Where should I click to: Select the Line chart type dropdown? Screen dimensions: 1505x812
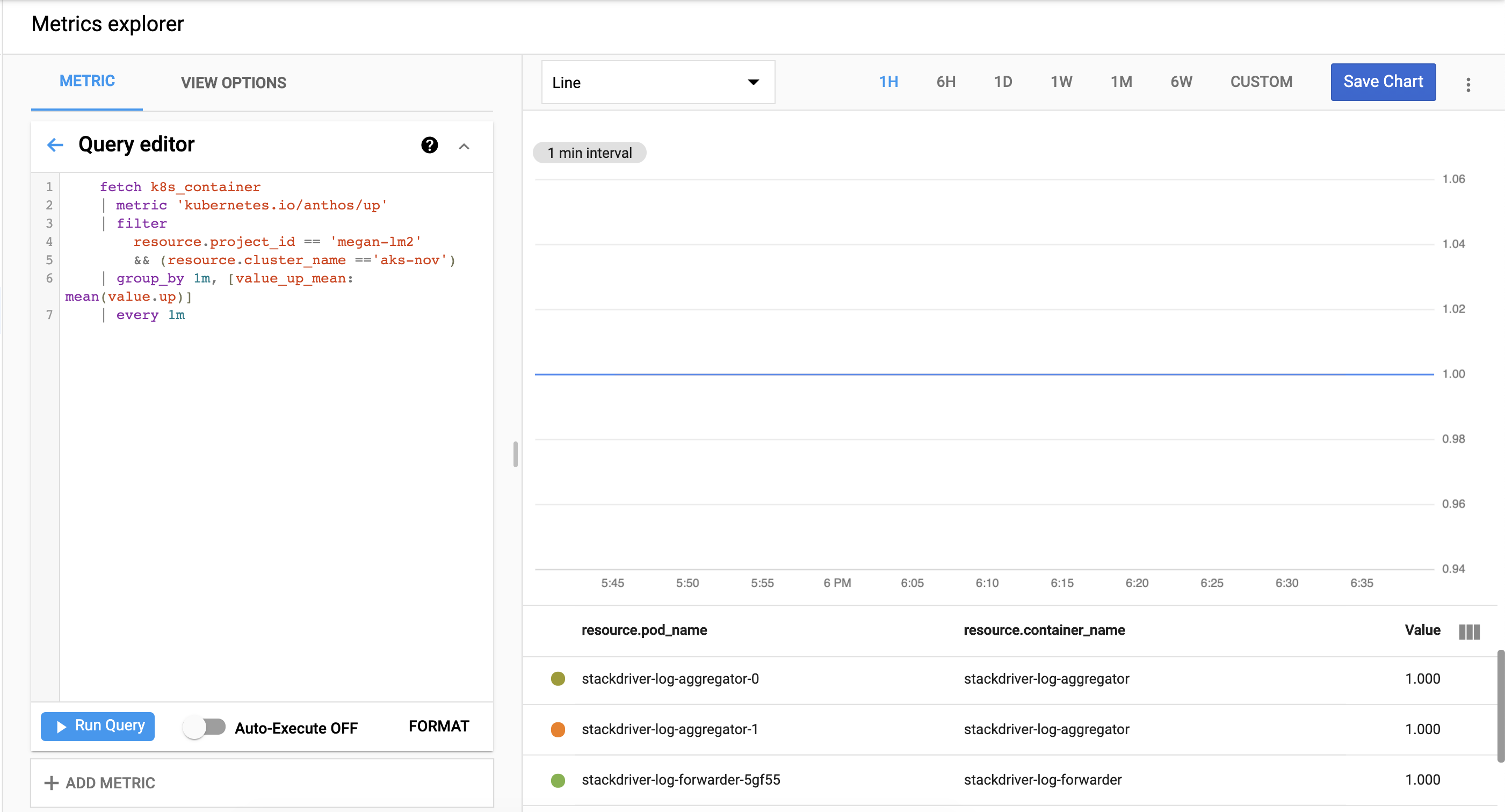pos(656,82)
